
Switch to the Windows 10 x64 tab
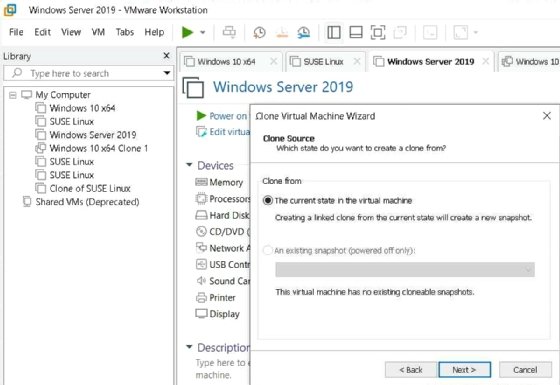tap(226, 62)
